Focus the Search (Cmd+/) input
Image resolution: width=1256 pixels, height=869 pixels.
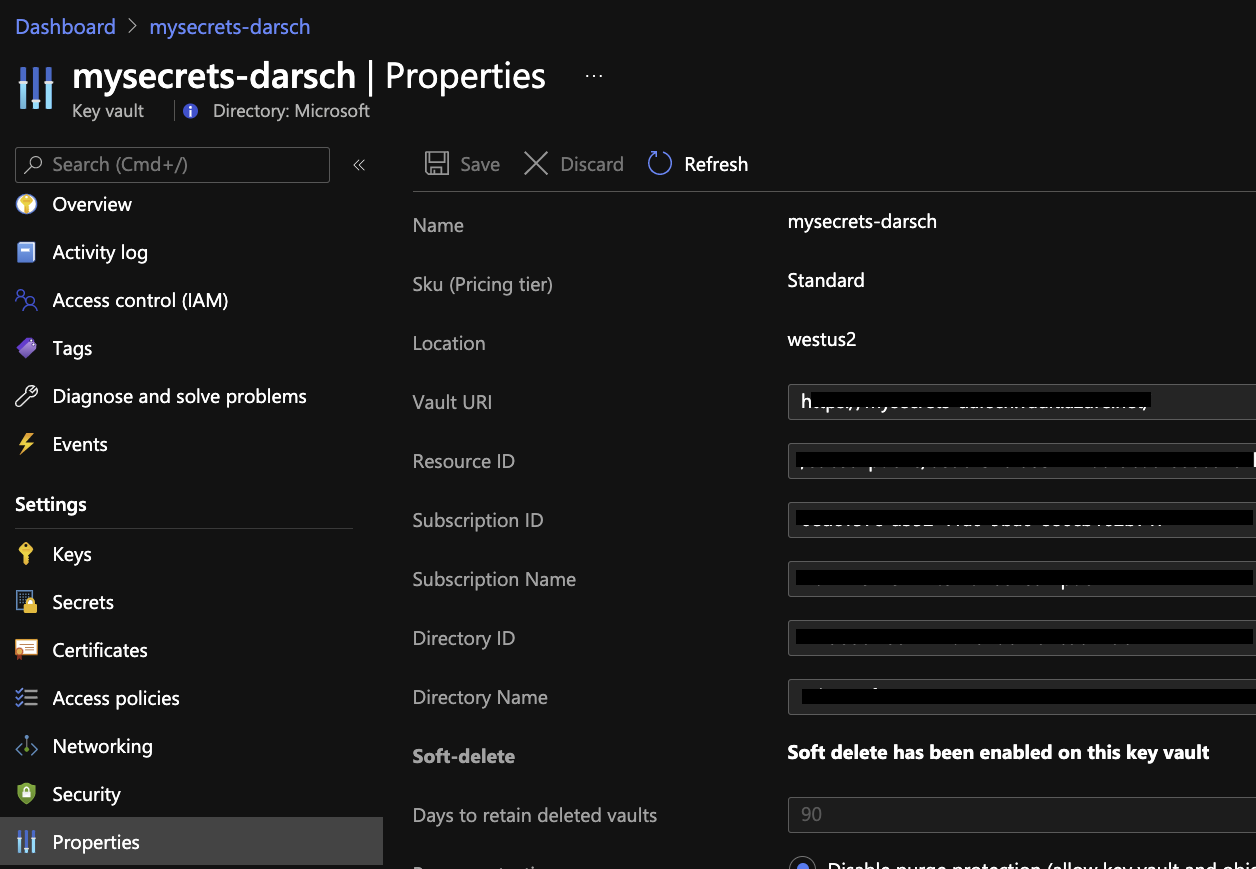pos(173,165)
